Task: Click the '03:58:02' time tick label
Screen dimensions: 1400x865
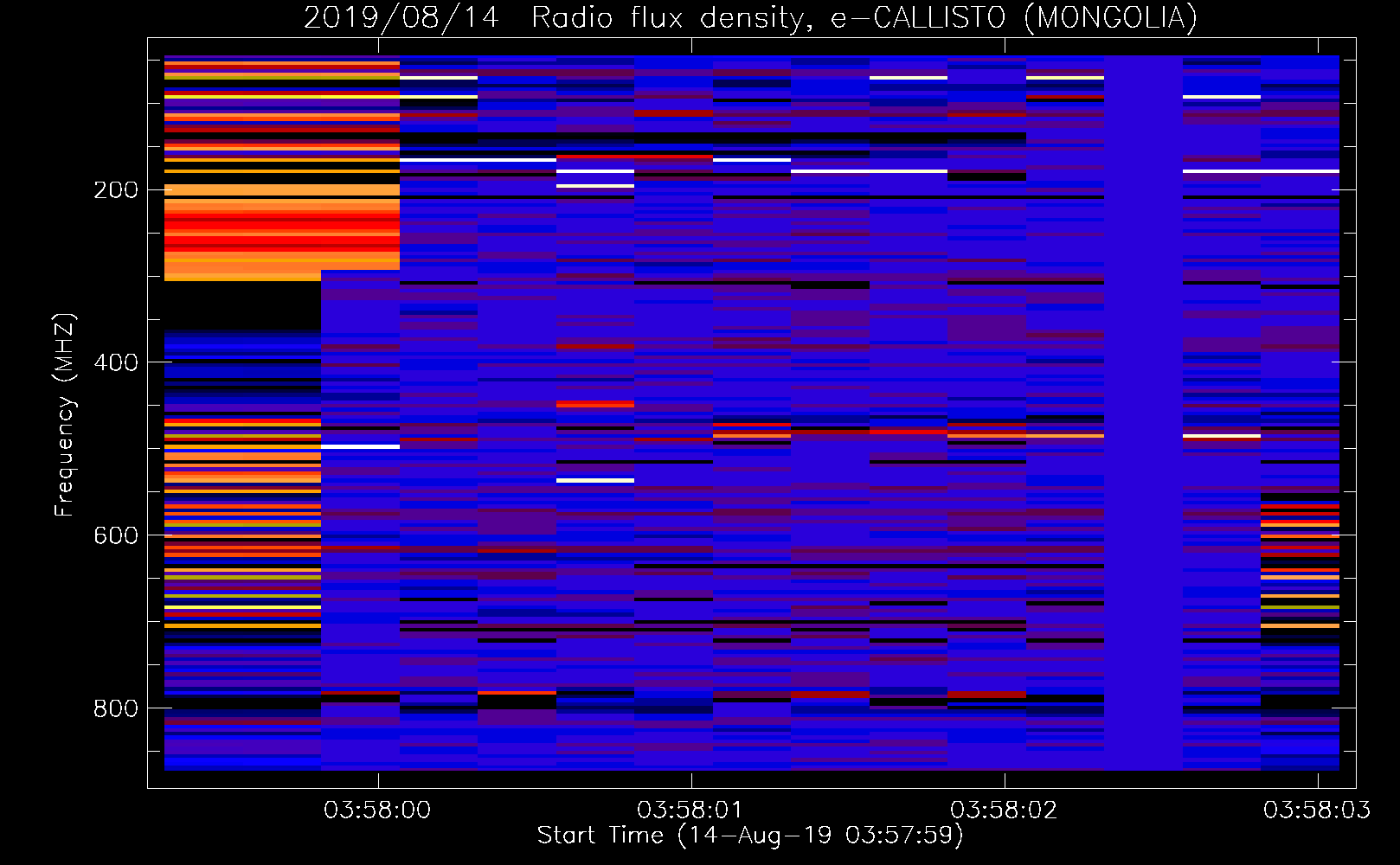Action: [1004, 810]
